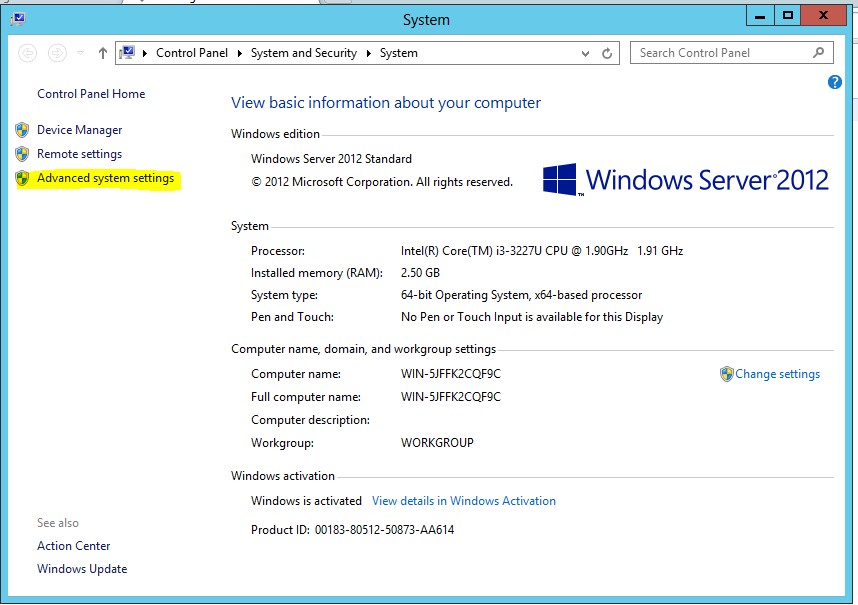Click the shield icon beside Change settings
Screen dimensions: 858x605
(725, 373)
